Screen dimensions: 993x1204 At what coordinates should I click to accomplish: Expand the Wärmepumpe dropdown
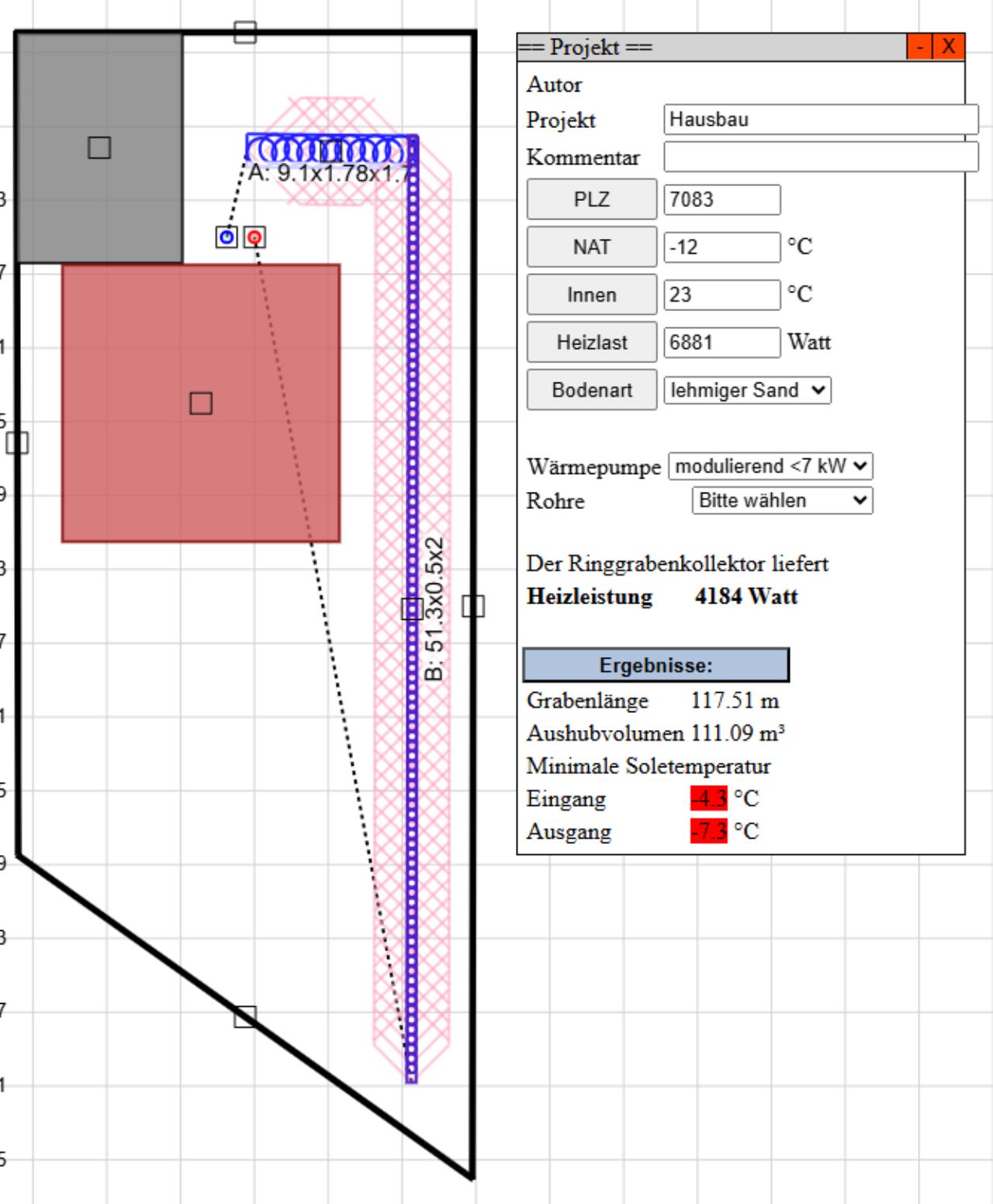[x=770, y=466]
